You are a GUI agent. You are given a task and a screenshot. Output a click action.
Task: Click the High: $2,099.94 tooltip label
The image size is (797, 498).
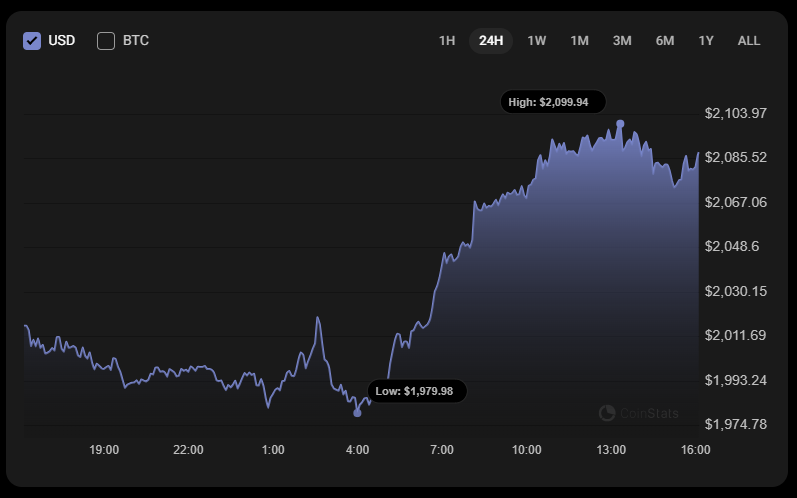coord(553,102)
